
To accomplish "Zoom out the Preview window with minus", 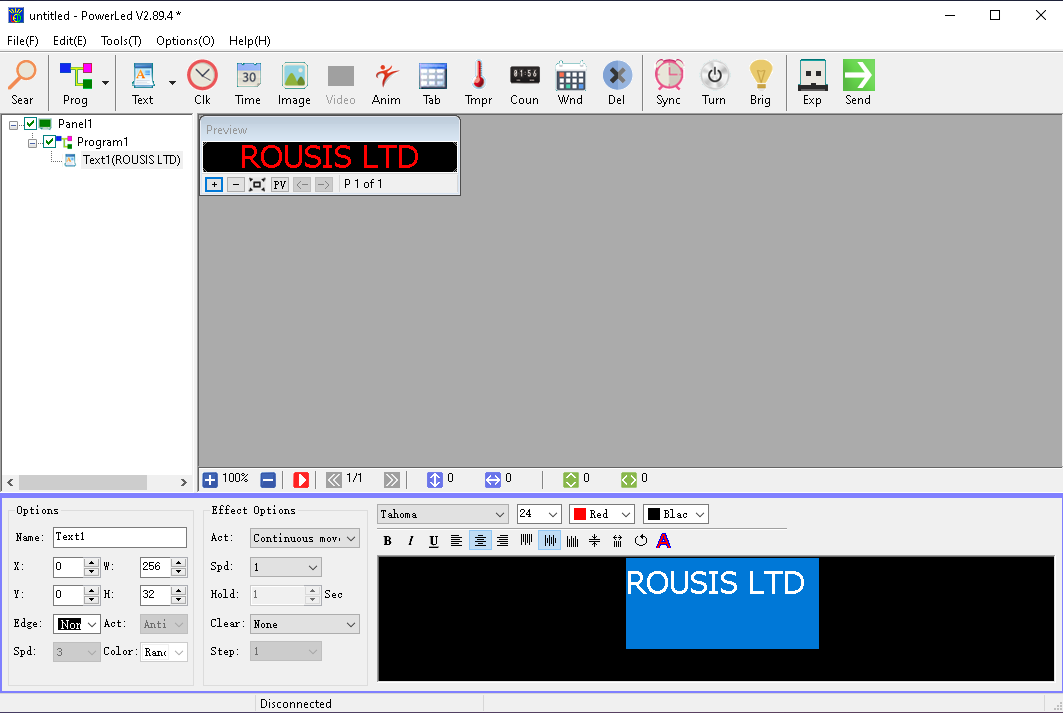I will click(x=235, y=184).
